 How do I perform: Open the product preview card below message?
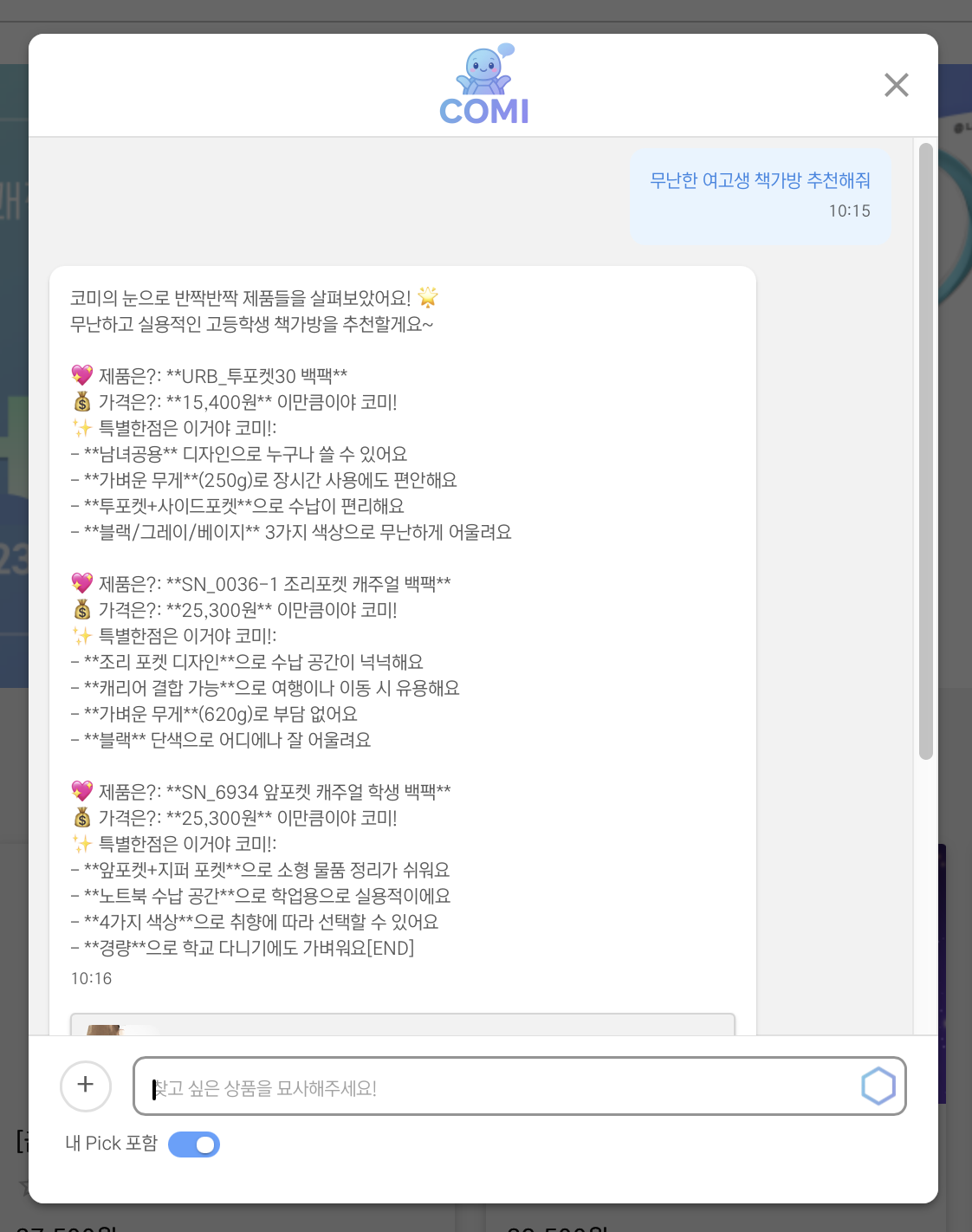tap(403, 1024)
